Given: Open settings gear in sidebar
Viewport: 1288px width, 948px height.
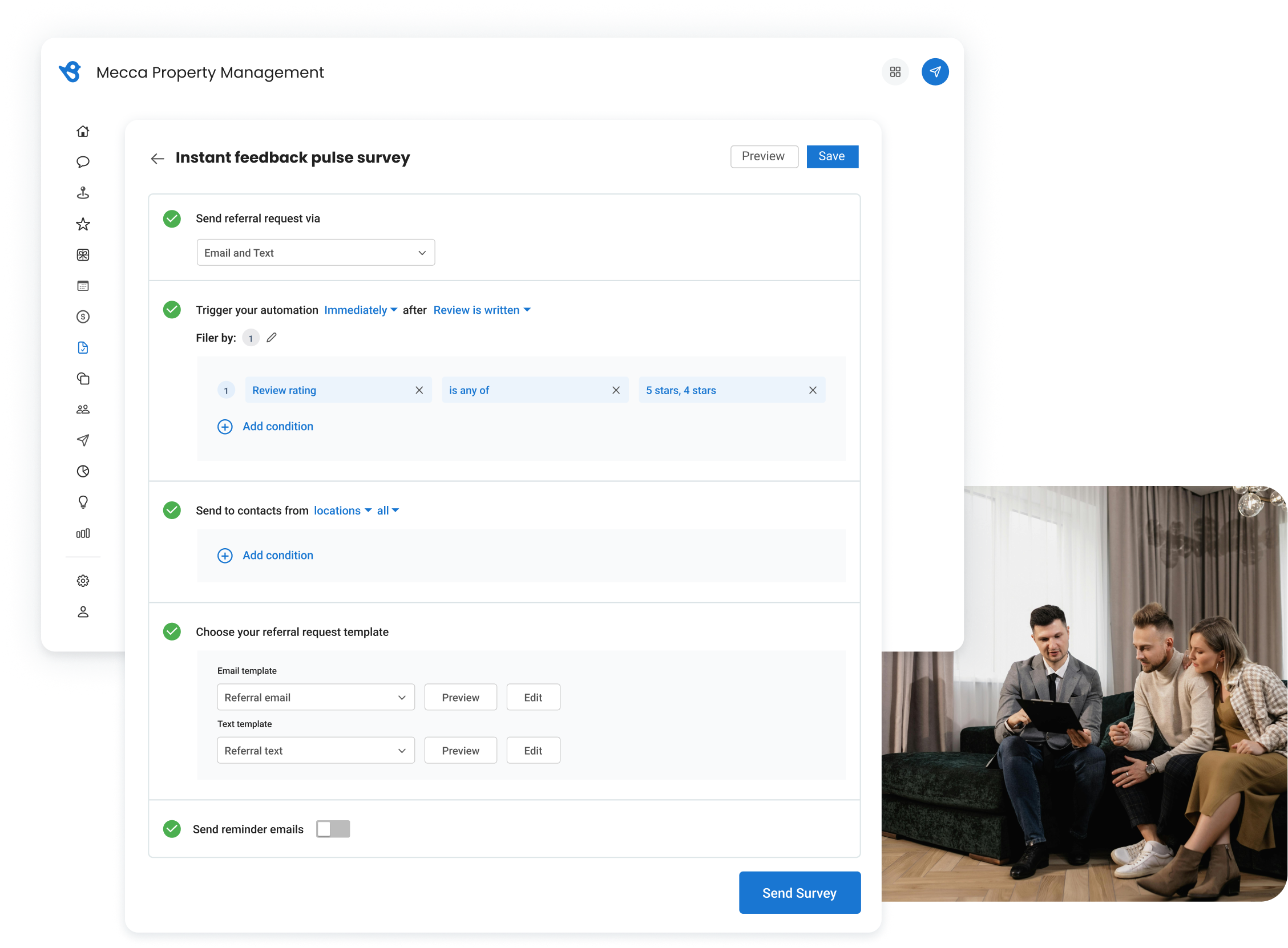Looking at the screenshot, I should pos(83,581).
